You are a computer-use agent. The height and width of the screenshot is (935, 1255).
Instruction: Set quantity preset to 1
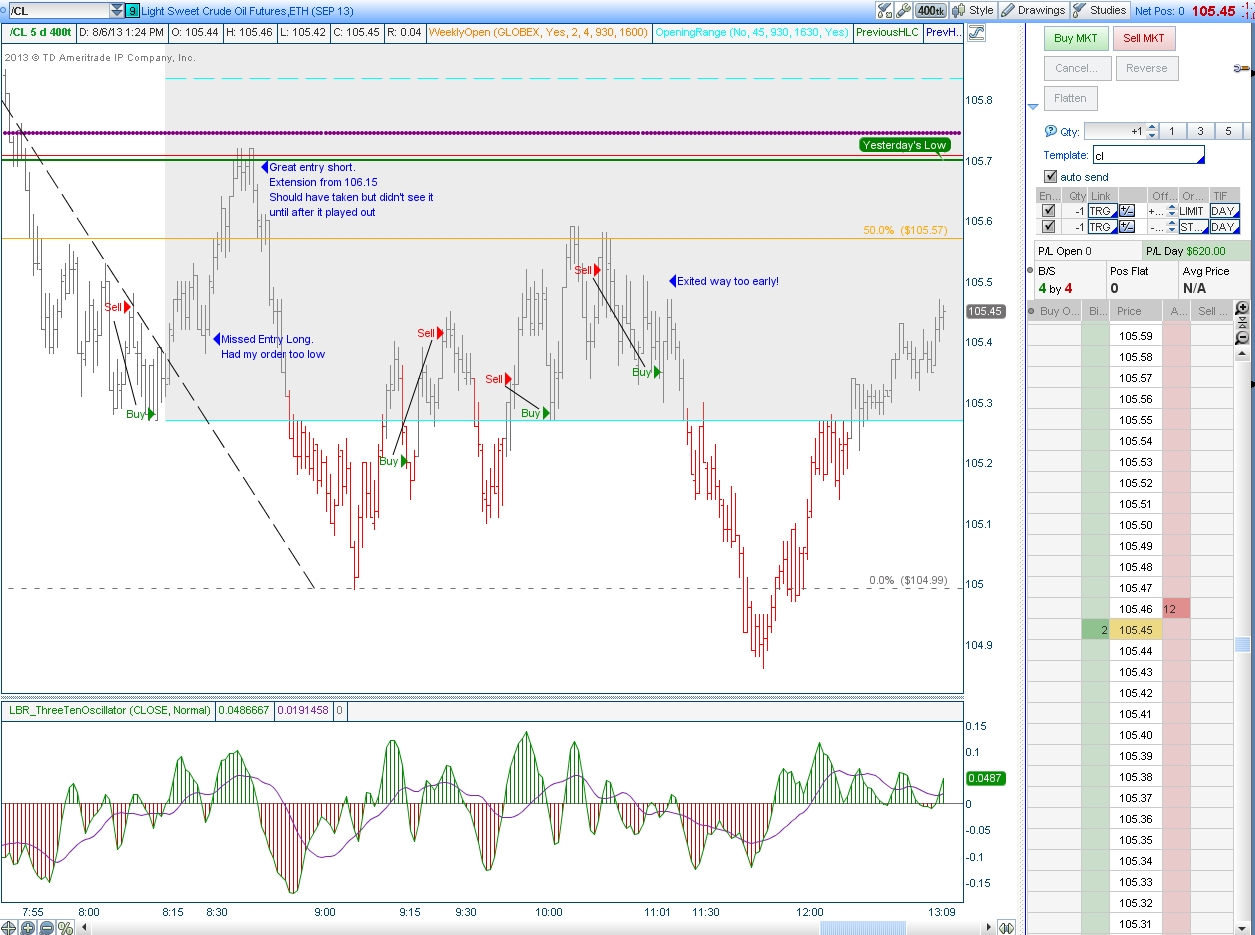tap(1173, 131)
